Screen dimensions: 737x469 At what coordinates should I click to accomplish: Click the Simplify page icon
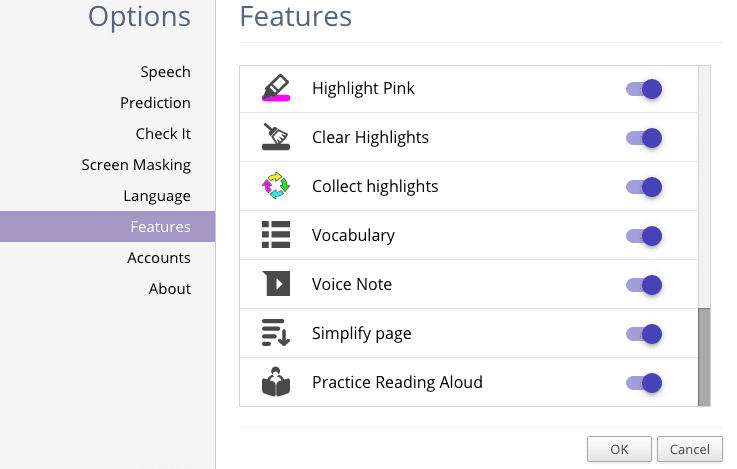(x=276, y=332)
